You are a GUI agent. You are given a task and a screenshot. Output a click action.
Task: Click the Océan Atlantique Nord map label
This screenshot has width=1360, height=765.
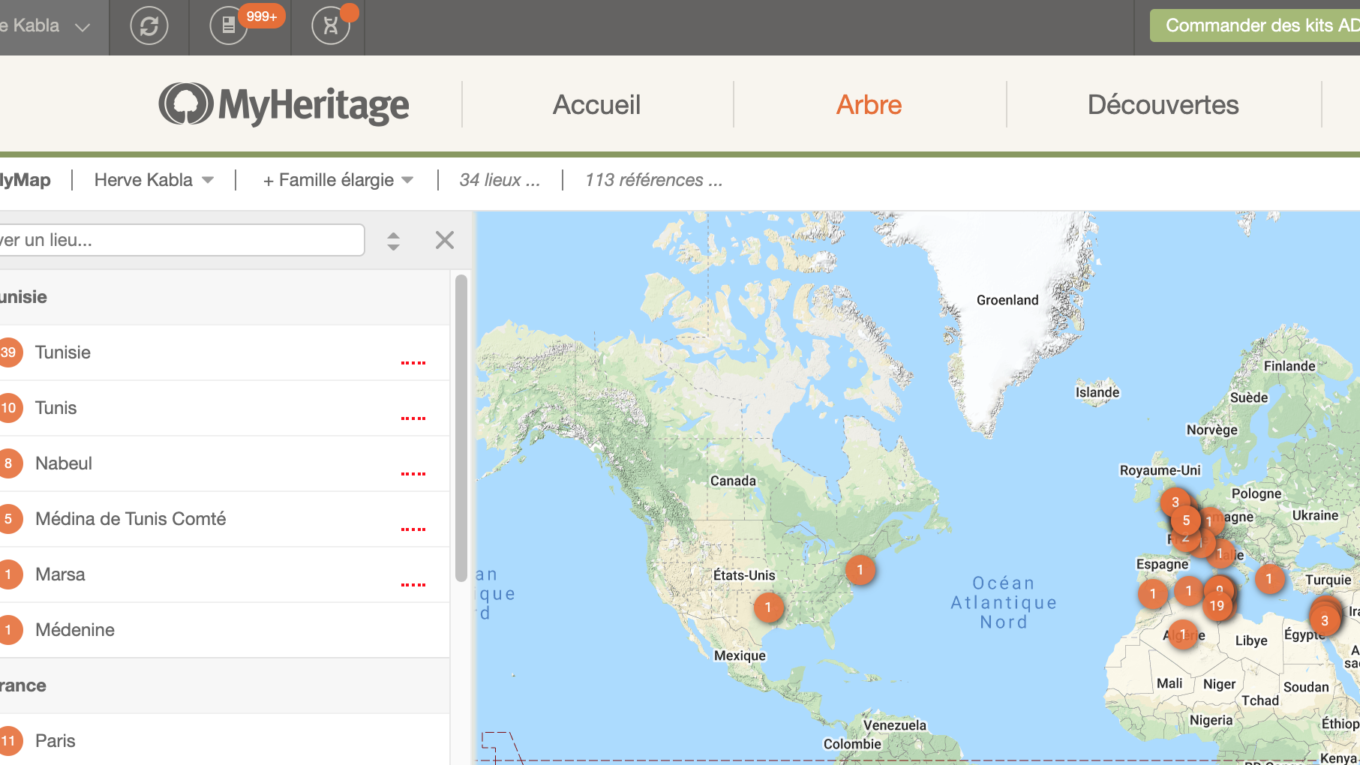pyautogui.click(x=1003, y=602)
